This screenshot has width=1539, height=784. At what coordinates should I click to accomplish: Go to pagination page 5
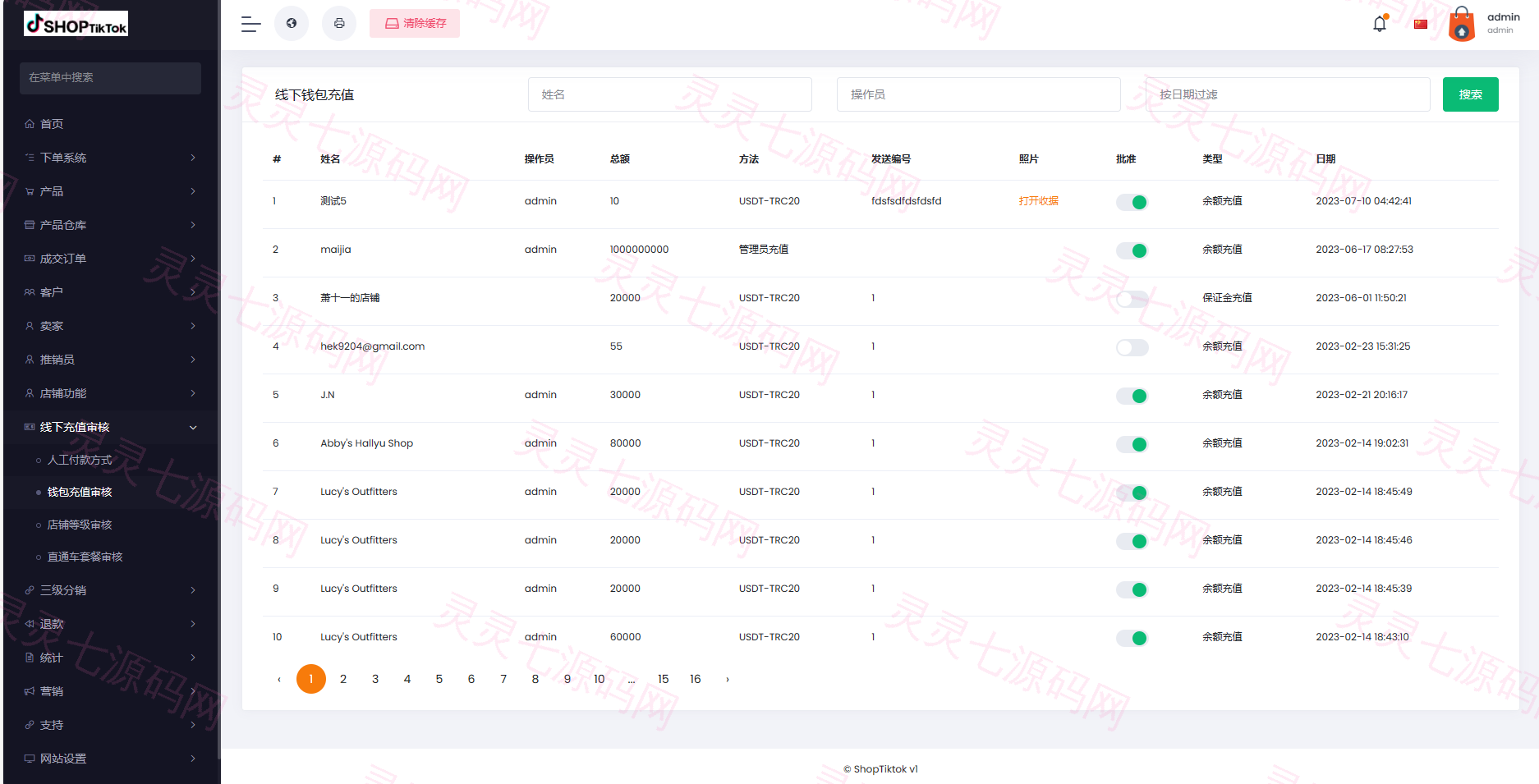click(x=439, y=679)
